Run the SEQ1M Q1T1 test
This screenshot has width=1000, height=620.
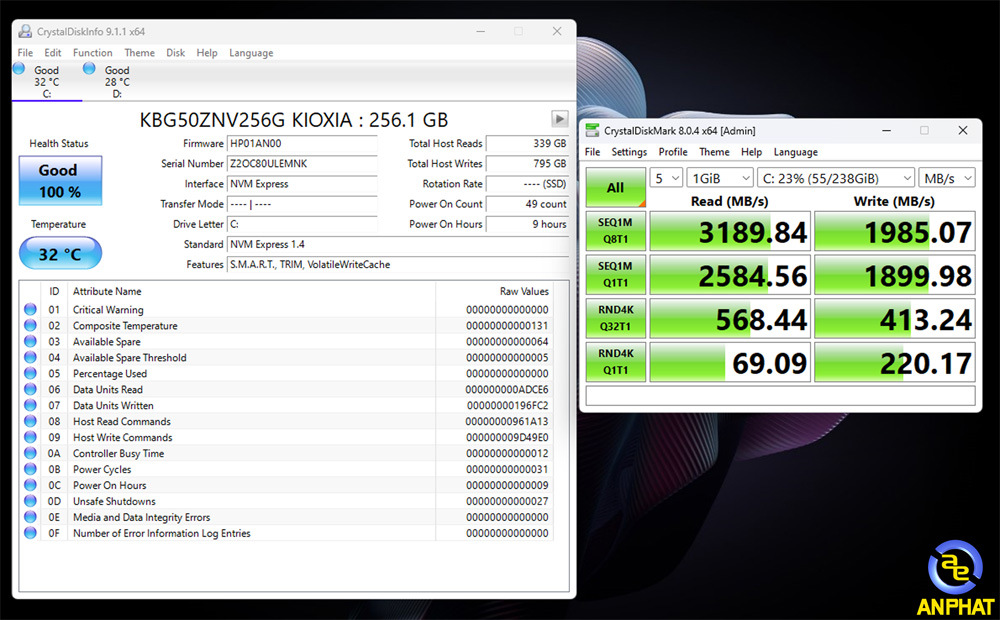(x=615, y=274)
